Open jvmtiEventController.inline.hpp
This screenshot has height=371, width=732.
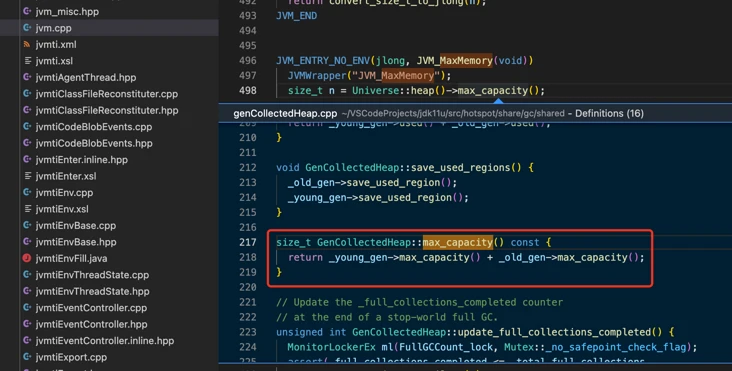pyautogui.click(x=105, y=341)
